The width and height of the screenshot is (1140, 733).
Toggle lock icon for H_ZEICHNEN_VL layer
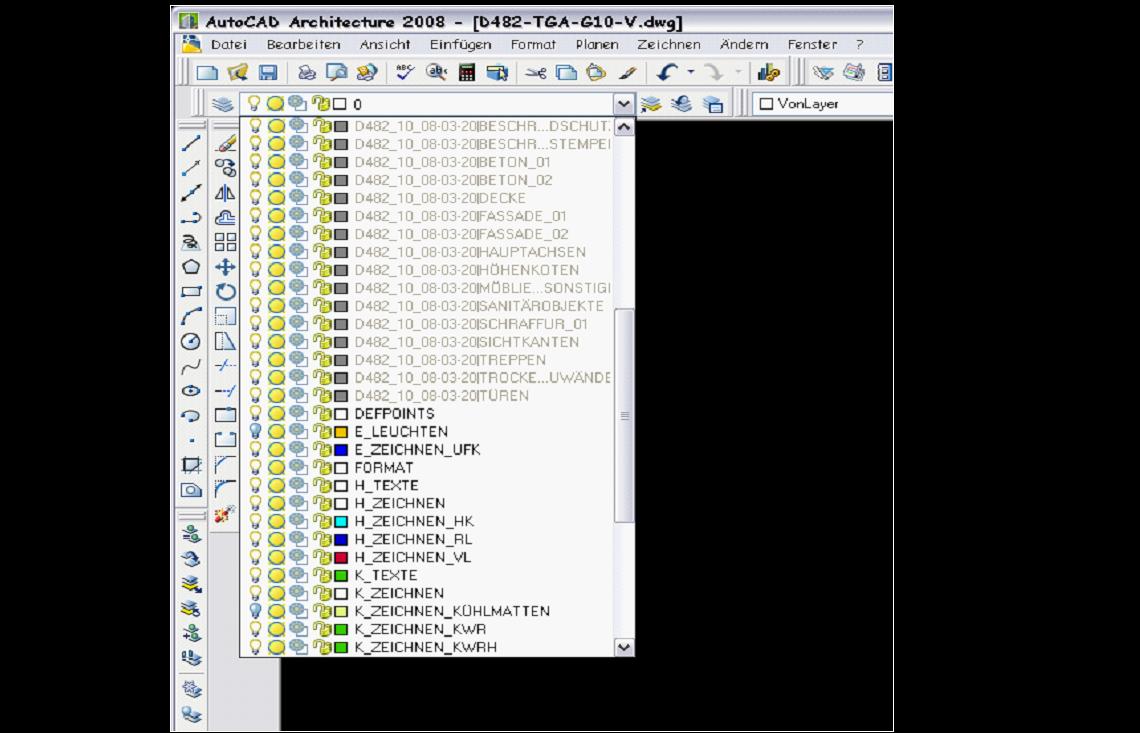pyautogui.click(x=321, y=557)
